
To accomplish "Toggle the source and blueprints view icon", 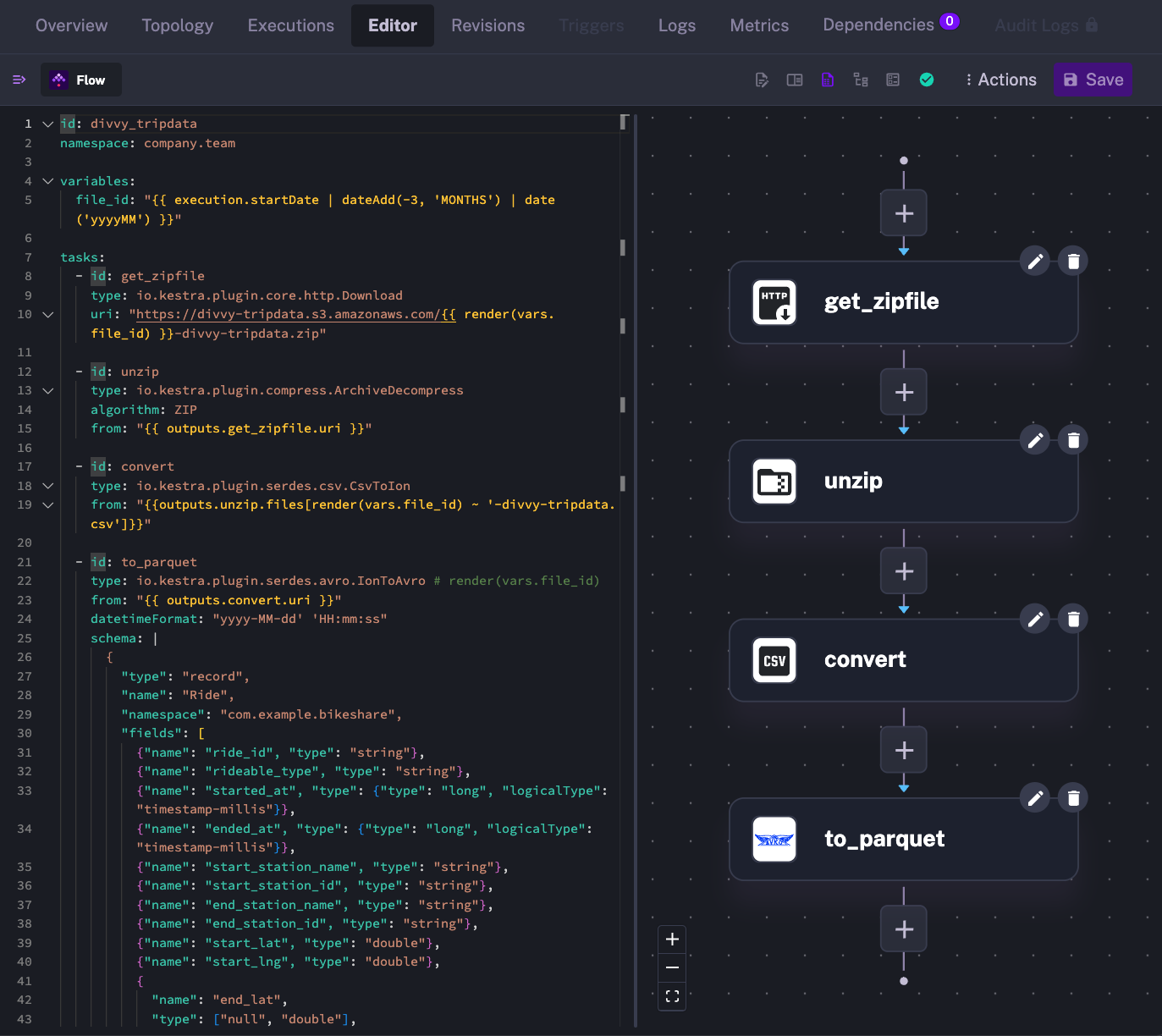I will point(893,80).
